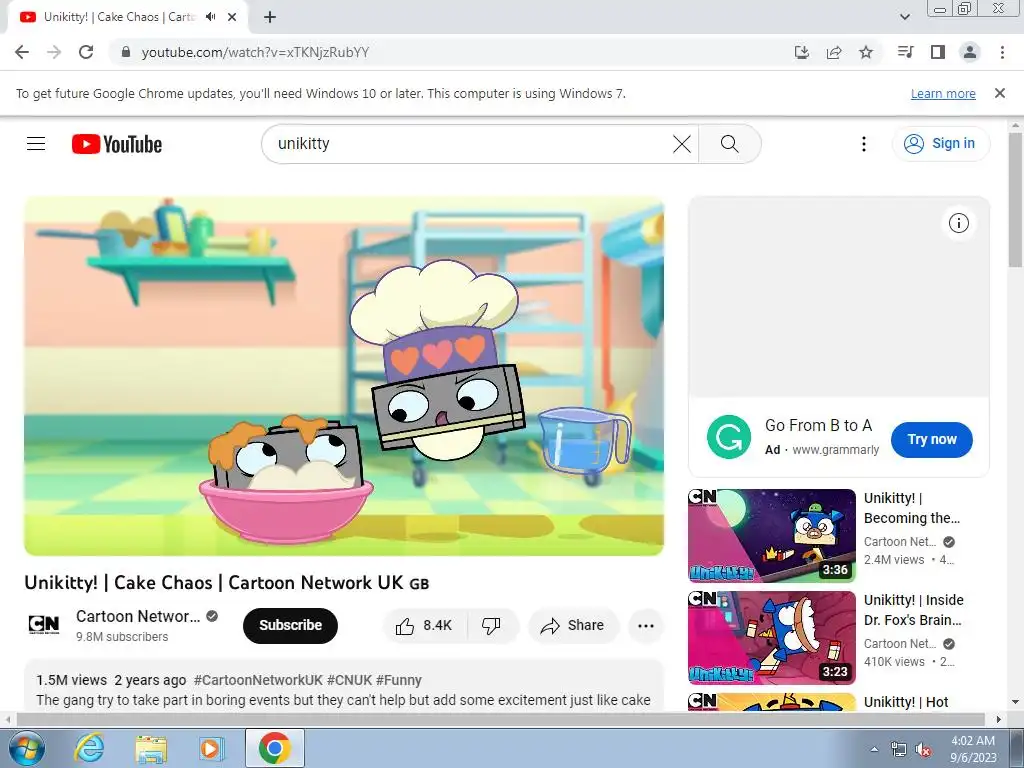Open Windows Explorer folder on taskbar
This screenshot has width=1024, height=768.
pos(151,748)
